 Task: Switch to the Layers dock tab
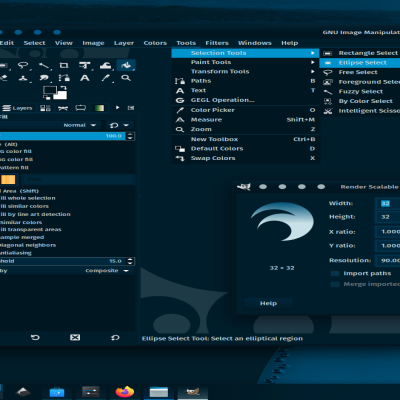coord(17,108)
